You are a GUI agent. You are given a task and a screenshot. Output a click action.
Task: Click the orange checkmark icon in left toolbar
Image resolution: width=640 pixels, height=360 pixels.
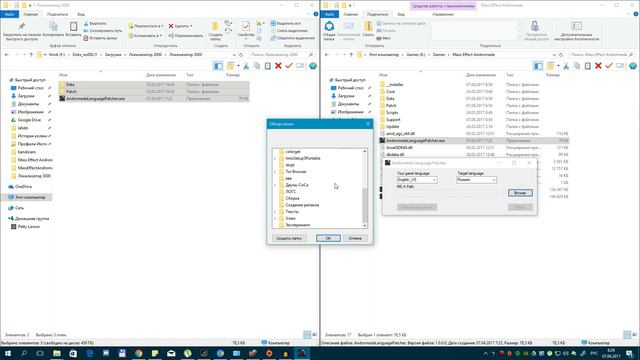point(289,66)
